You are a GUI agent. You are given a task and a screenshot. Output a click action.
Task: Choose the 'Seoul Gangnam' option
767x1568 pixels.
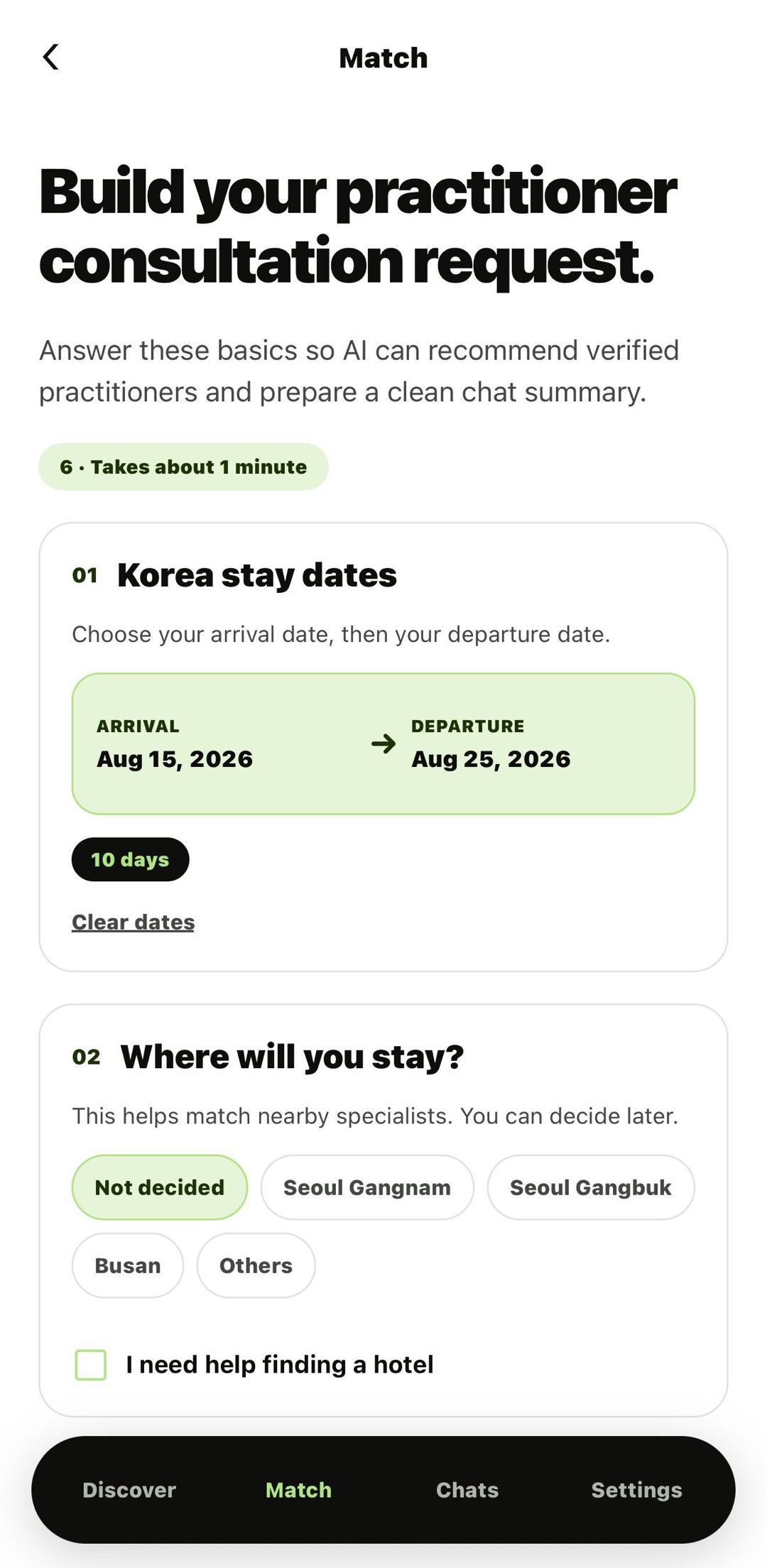tap(367, 1187)
